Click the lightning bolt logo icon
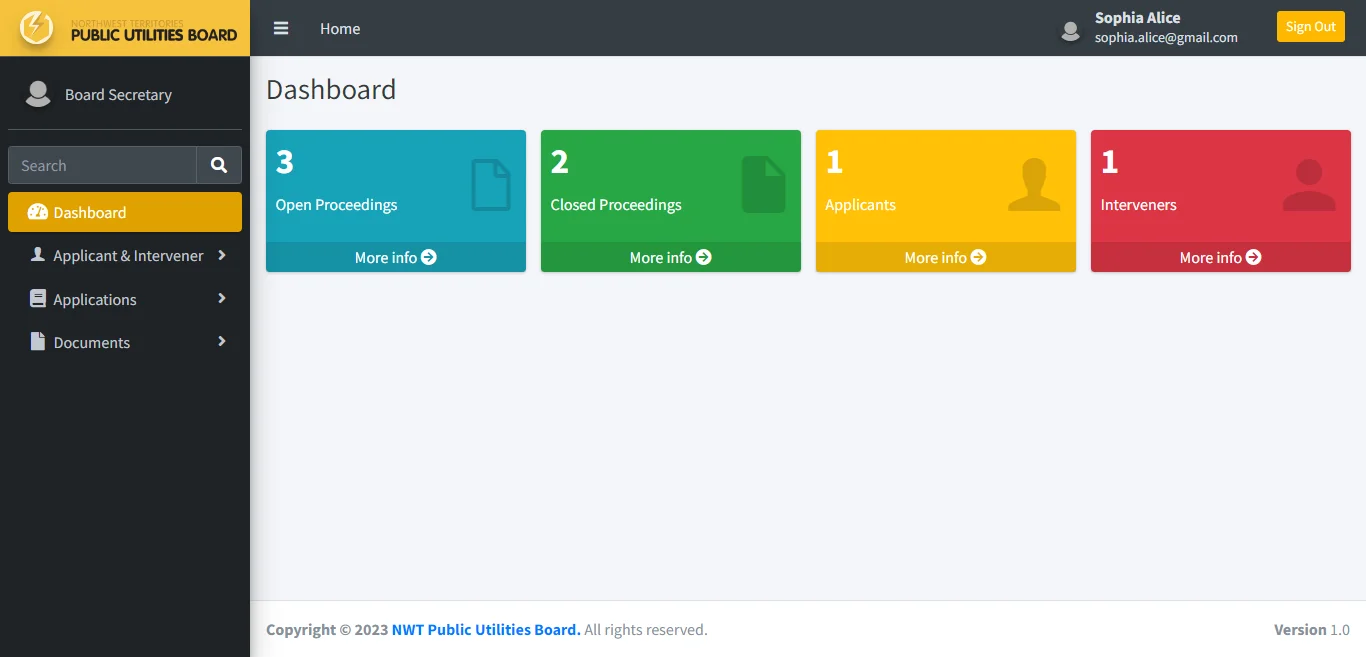 click(x=37, y=28)
